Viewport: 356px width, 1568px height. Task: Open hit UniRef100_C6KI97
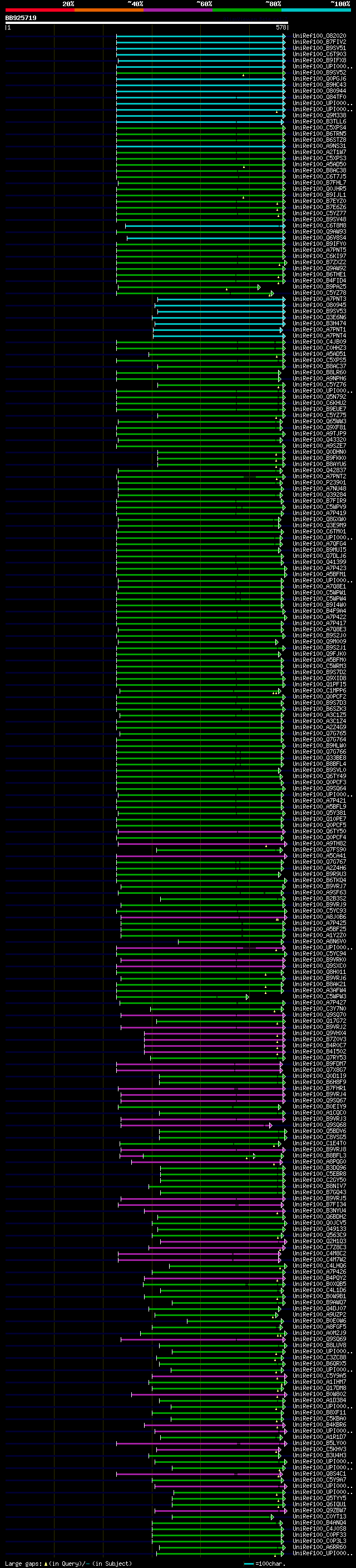point(319,256)
